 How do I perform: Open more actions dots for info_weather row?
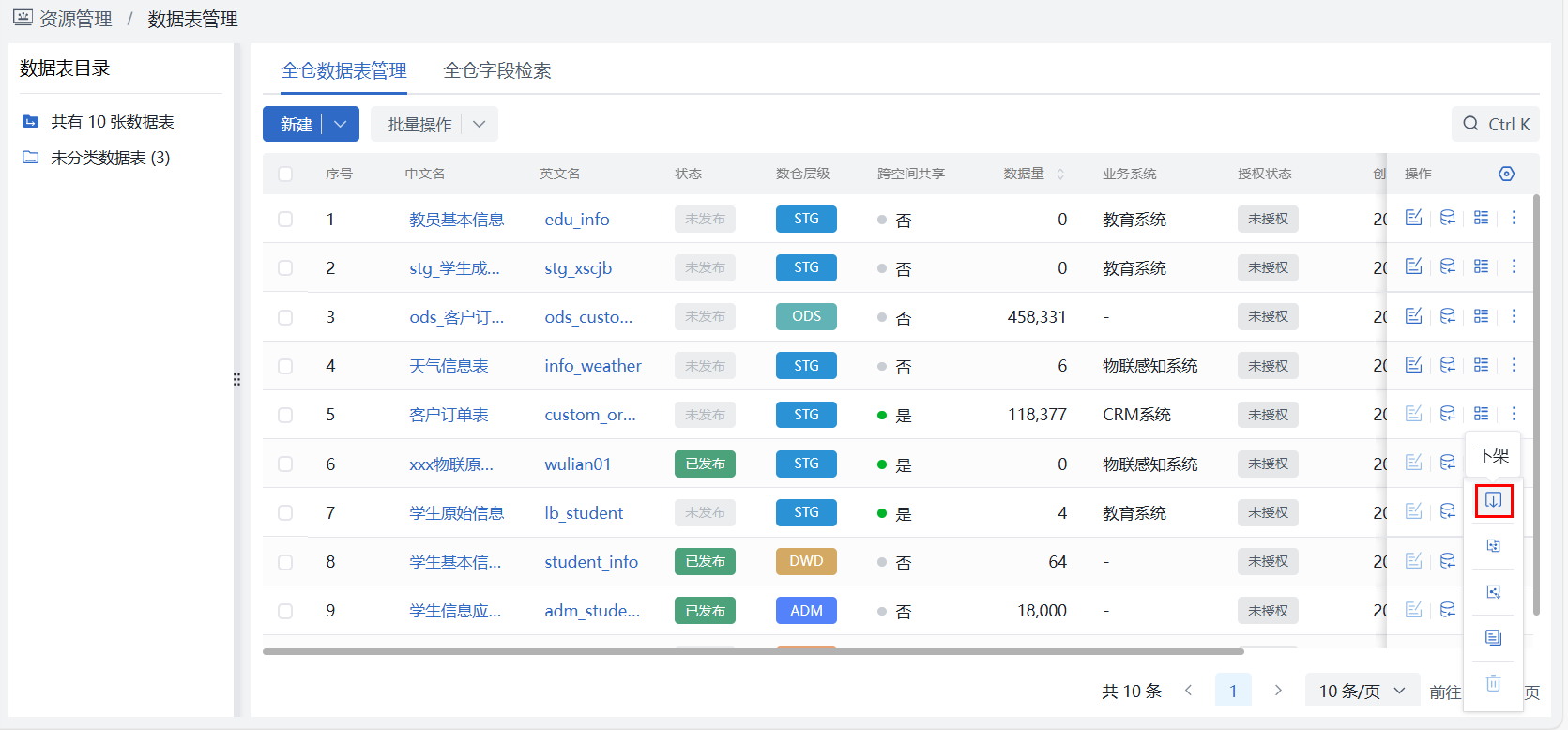click(1514, 365)
